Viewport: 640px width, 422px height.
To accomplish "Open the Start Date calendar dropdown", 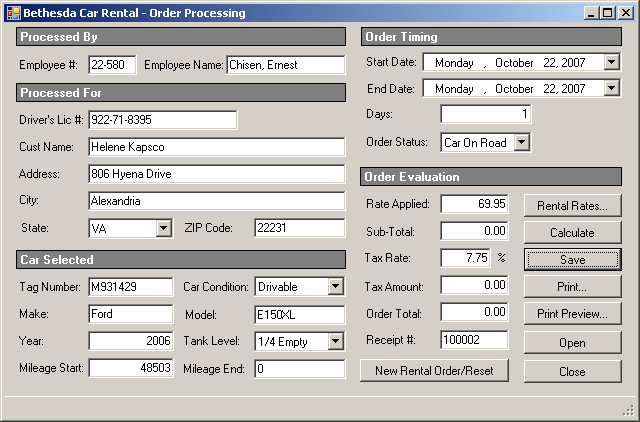I will point(611,62).
